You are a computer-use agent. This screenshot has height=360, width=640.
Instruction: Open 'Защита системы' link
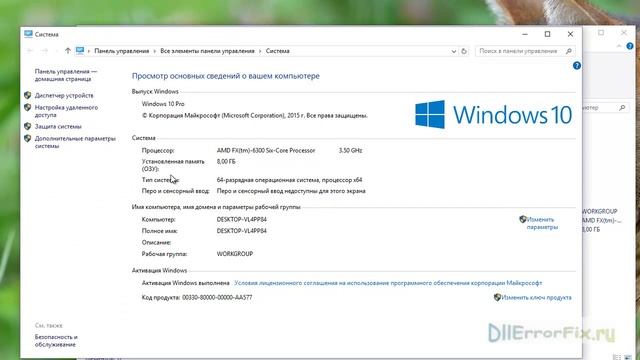click(58, 127)
